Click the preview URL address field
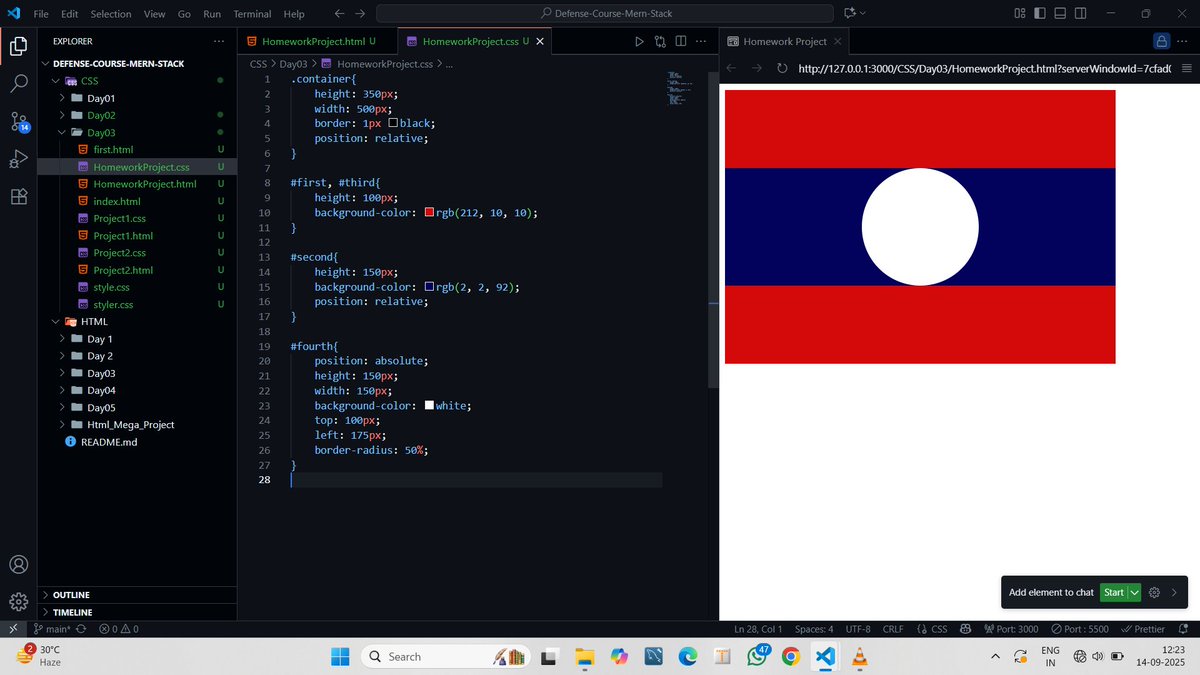Viewport: 1200px width, 675px height. pos(984,68)
